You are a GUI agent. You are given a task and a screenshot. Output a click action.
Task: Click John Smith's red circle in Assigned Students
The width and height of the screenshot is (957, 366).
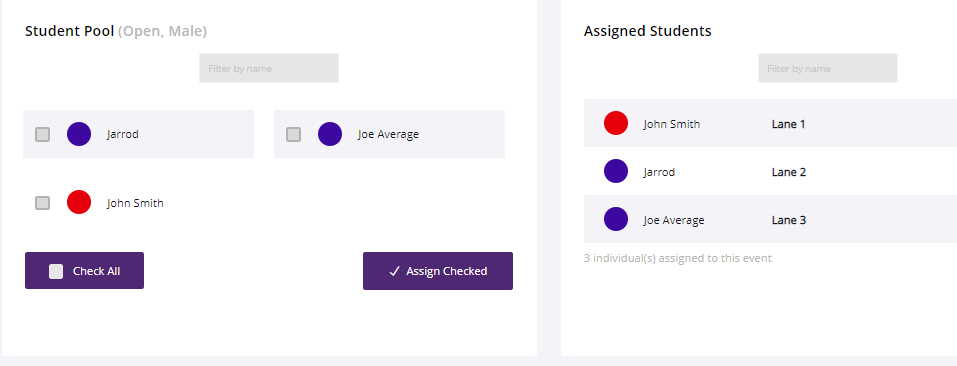616,123
